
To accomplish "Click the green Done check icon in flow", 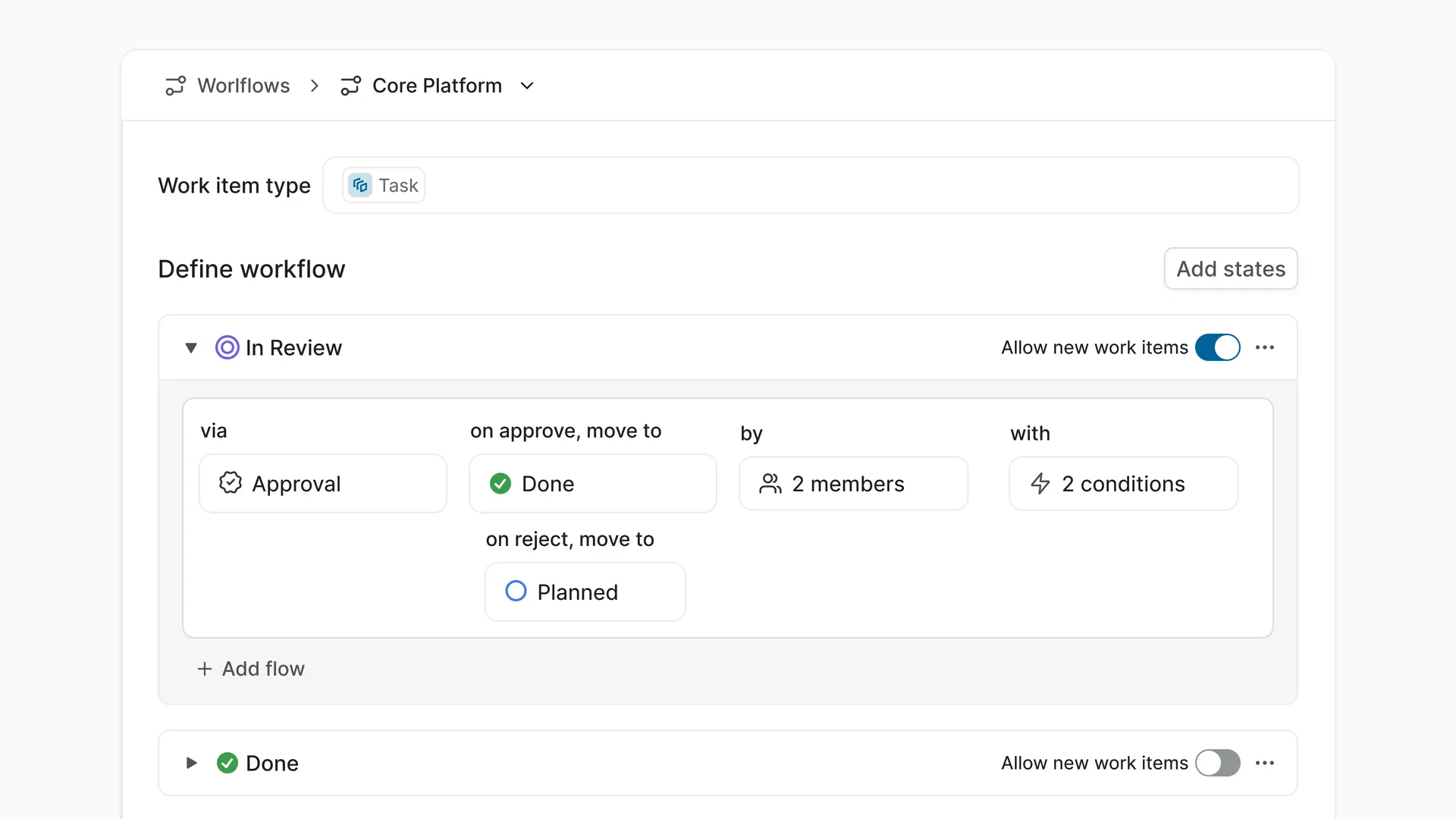I will pyautogui.click(x=500, y=484).
